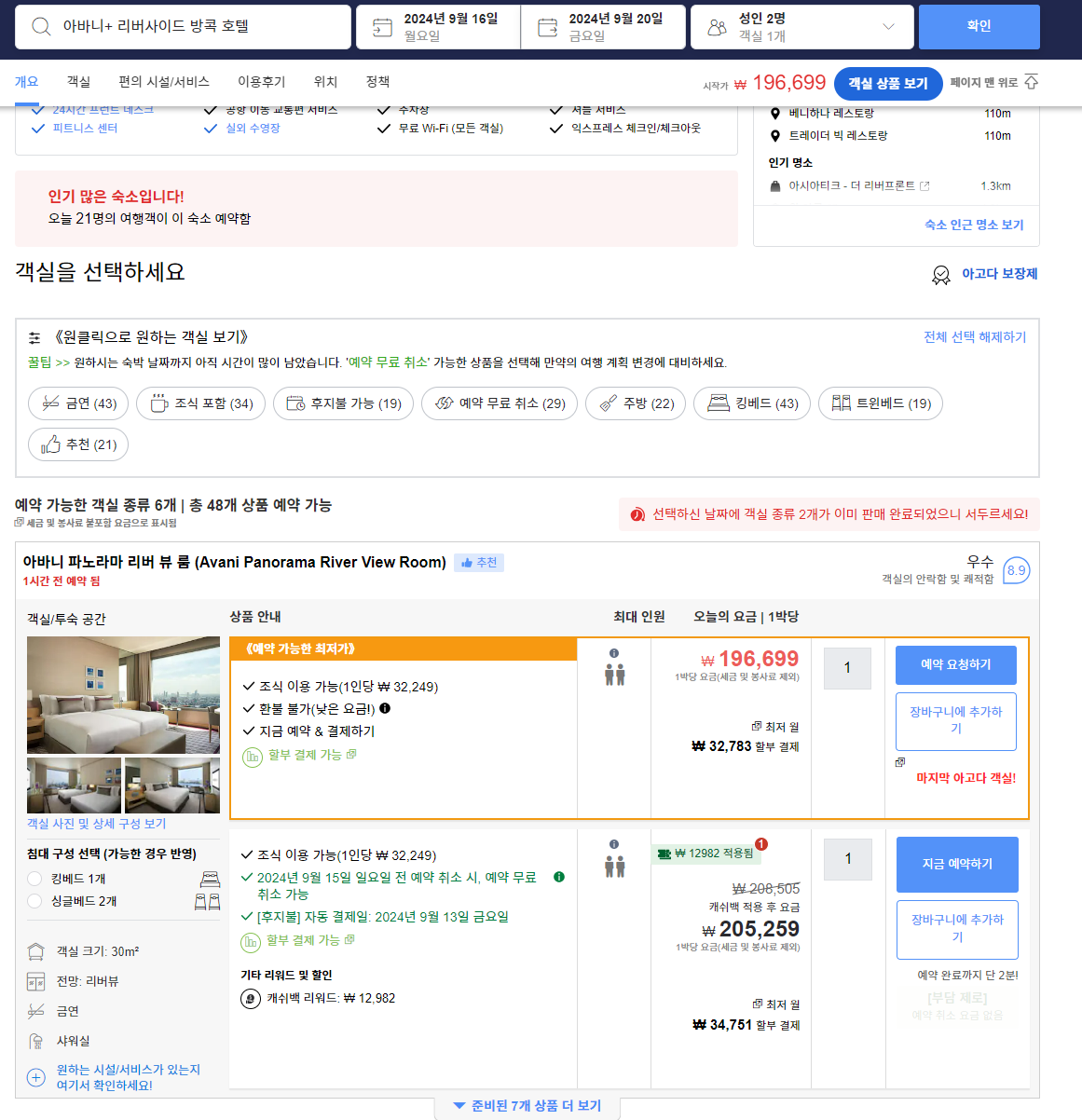Toggle the 예약 무료 취소 (29) filter chip

pos(500,403)
